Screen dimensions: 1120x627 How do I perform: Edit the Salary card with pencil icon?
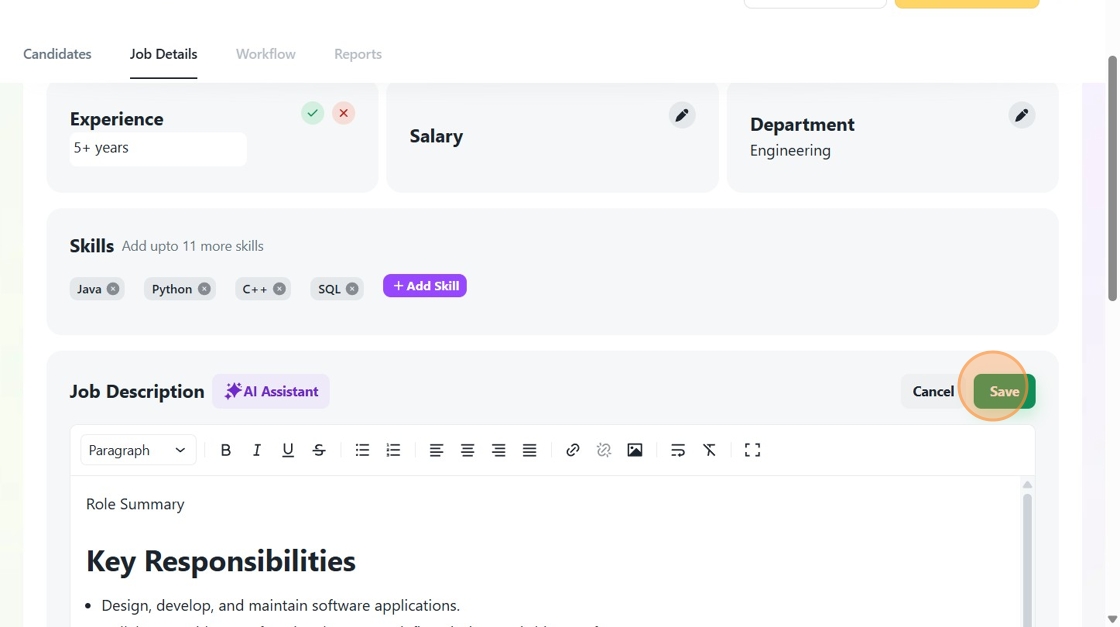coord(682,115)
